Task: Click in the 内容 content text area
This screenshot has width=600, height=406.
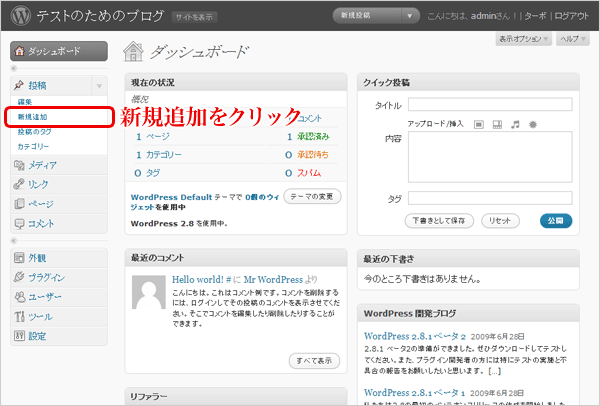Action: coord(490,157)
